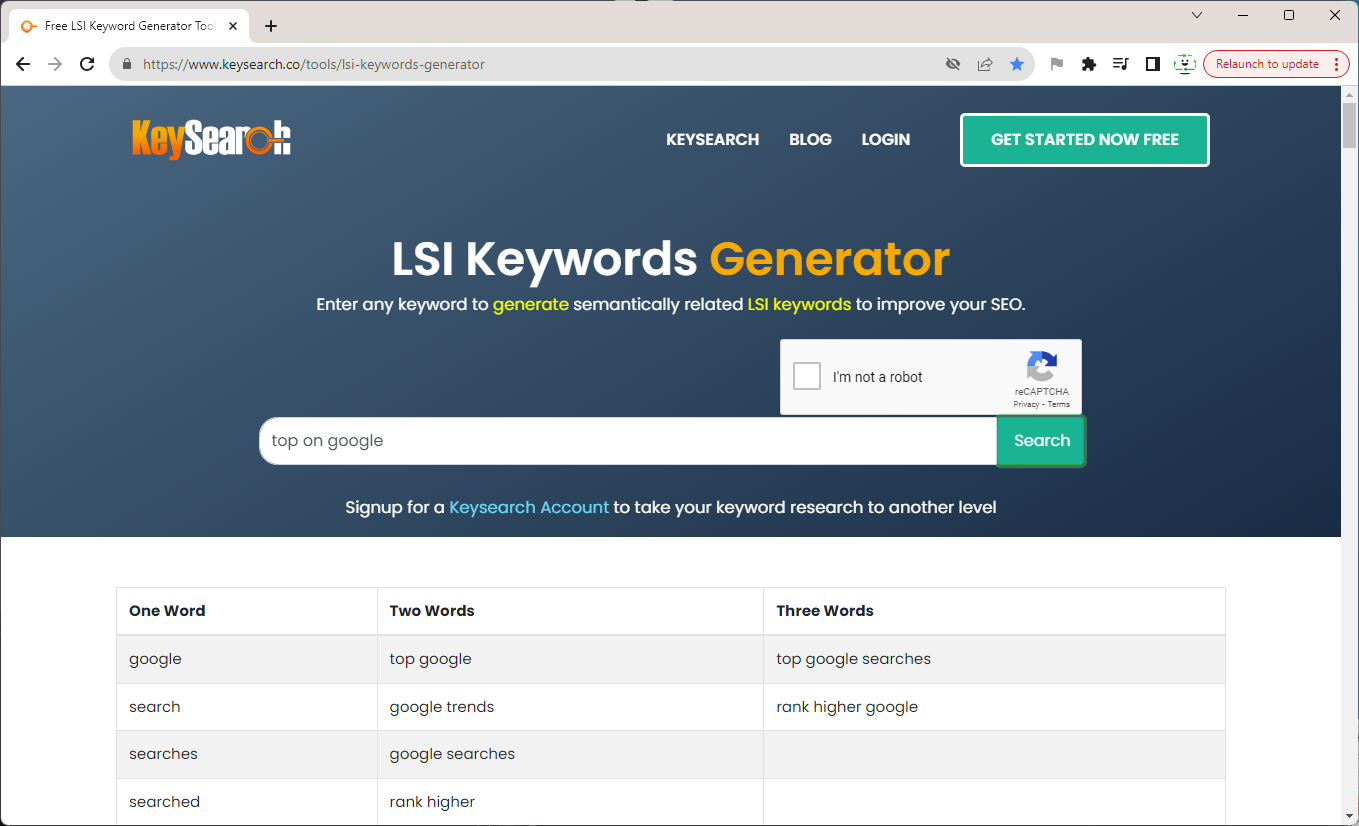This screenshot has height=826, width=1359.
Task: Click the reCAPTCHA logo
Action: click(1042, 367)
